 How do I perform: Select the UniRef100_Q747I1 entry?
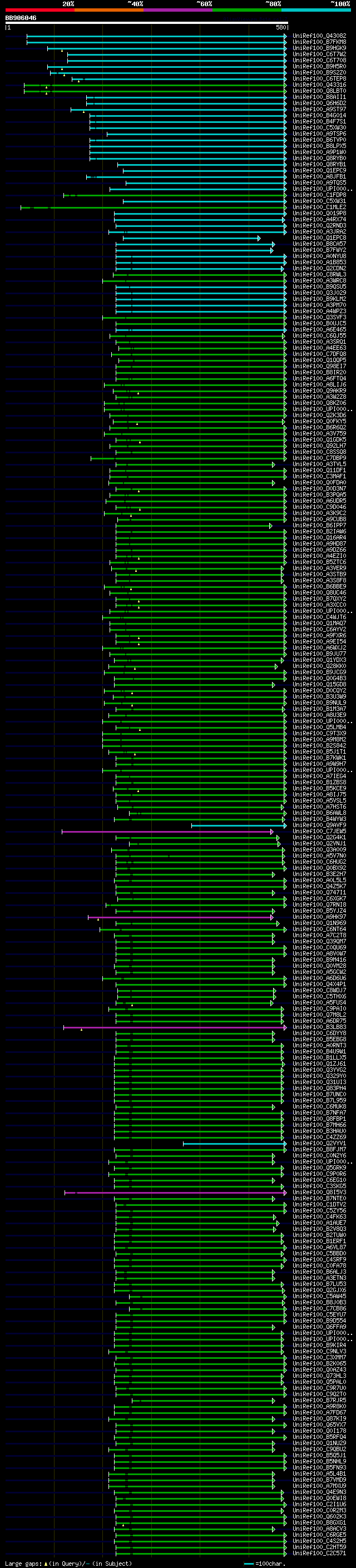pyautogui.click(x=319, y=893)
